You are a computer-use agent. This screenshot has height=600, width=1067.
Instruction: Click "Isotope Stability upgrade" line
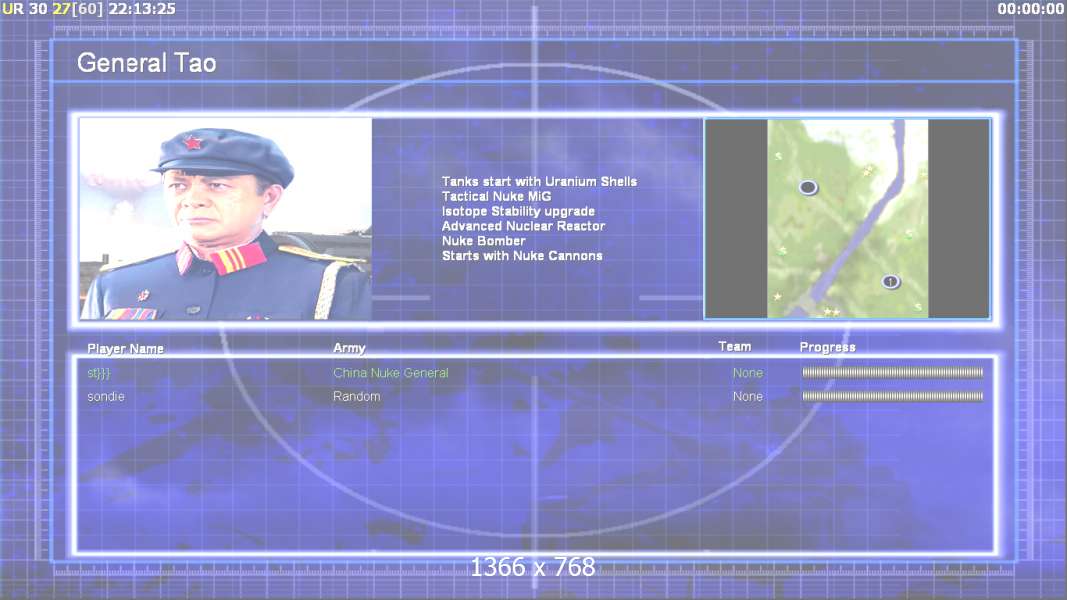point(518,212)
